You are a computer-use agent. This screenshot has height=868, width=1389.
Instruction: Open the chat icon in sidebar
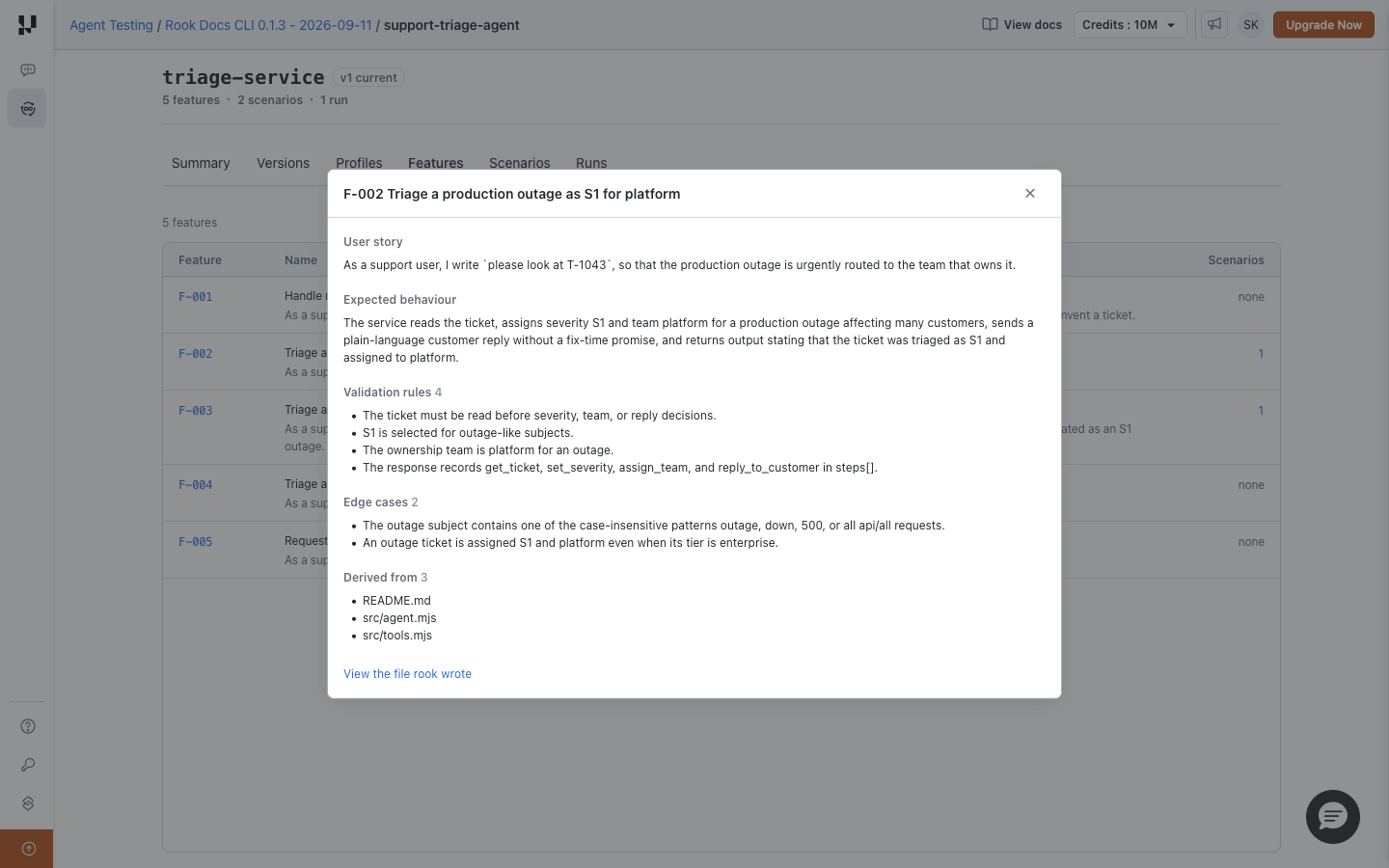click(28, 70)
